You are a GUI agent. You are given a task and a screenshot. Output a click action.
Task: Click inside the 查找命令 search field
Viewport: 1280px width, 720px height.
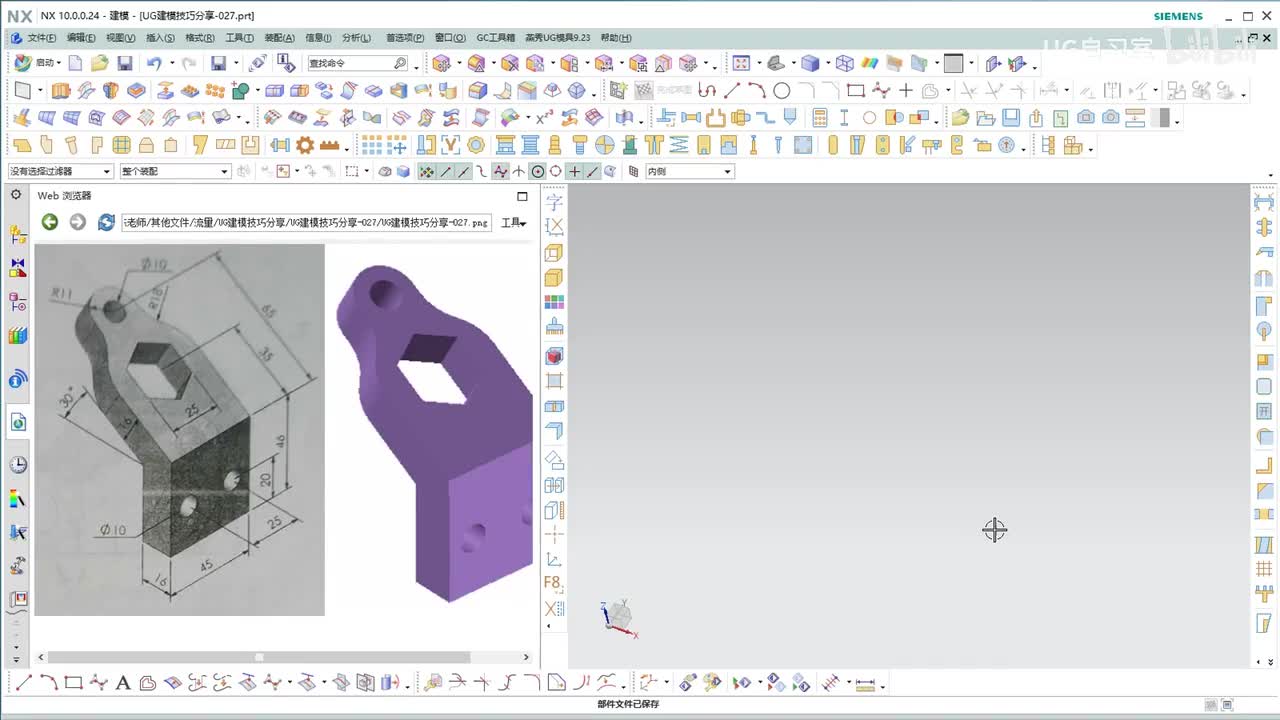pos(357,63)
